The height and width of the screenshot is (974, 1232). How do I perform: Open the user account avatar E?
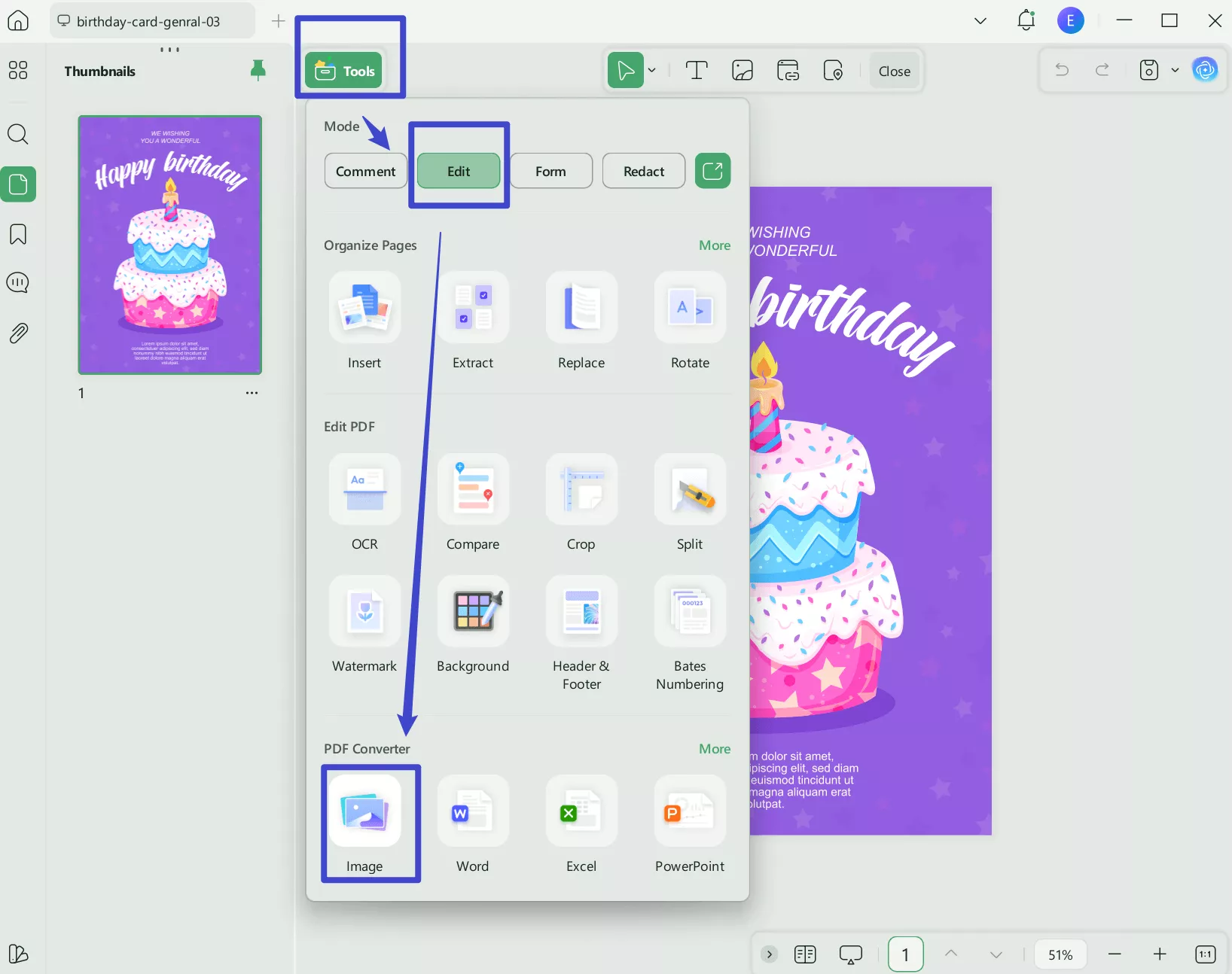(x=1070, y=20)
